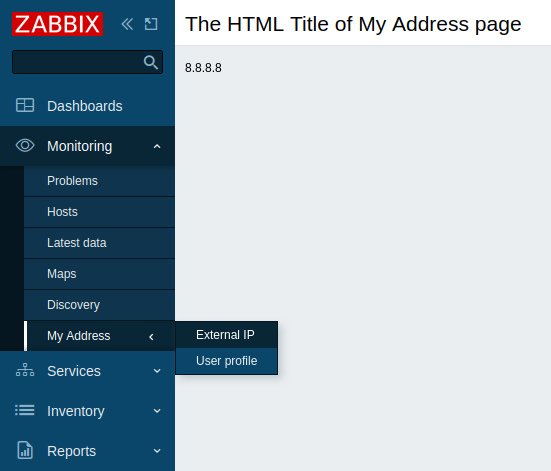Click the My Address submenu arrow

click(x=151, y=337)
